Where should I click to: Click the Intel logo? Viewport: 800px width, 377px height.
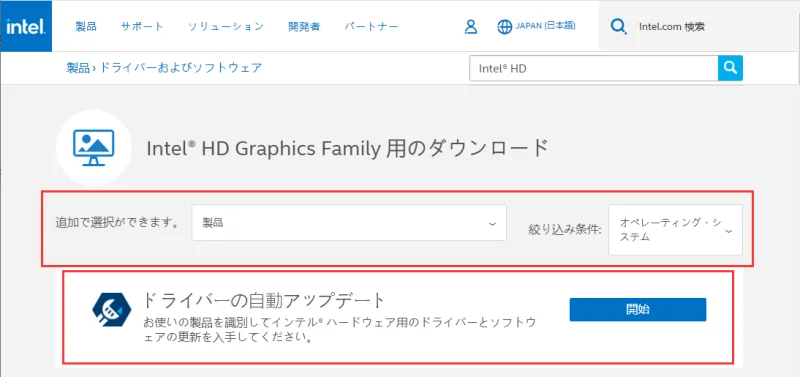coord(26,26)
